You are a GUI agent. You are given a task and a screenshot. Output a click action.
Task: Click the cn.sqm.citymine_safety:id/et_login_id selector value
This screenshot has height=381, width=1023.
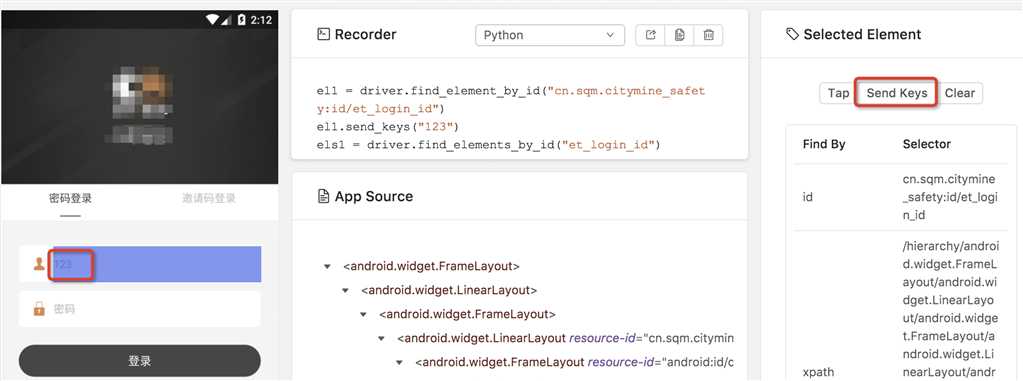(949, 196)
